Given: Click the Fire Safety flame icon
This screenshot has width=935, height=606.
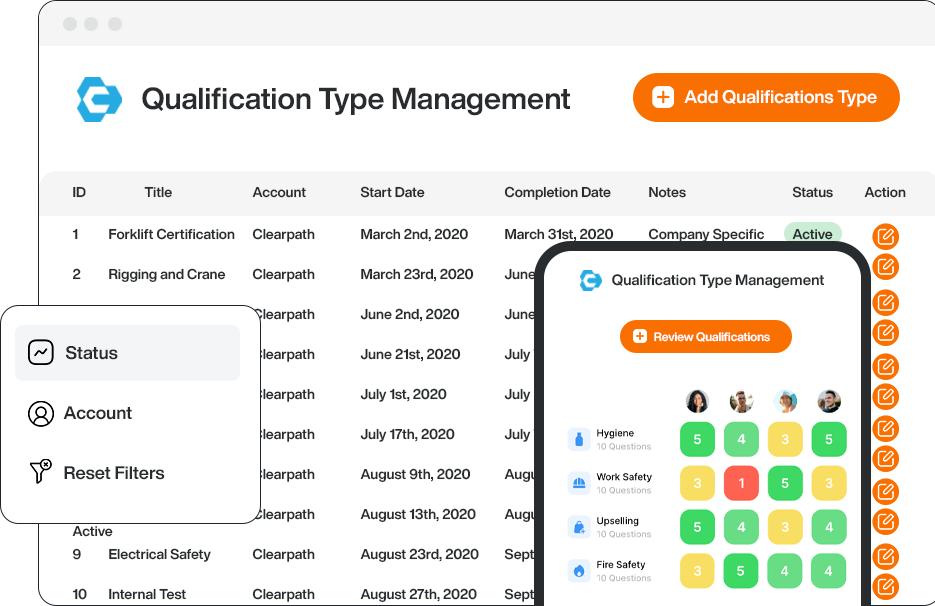Looking at the screenshot, I should click(x=579, y=570).
